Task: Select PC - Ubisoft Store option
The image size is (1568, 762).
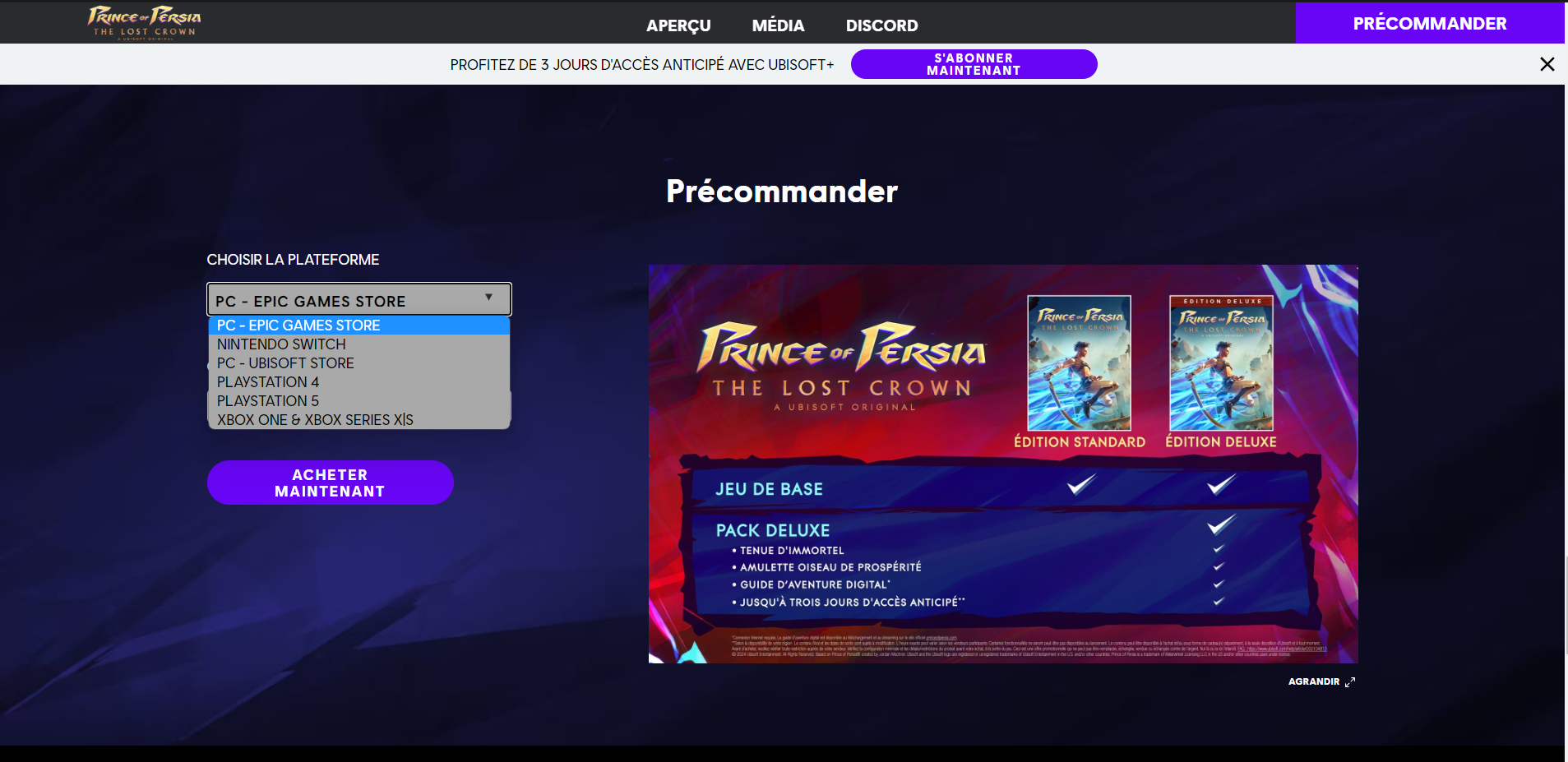Action: click(359, 363)
